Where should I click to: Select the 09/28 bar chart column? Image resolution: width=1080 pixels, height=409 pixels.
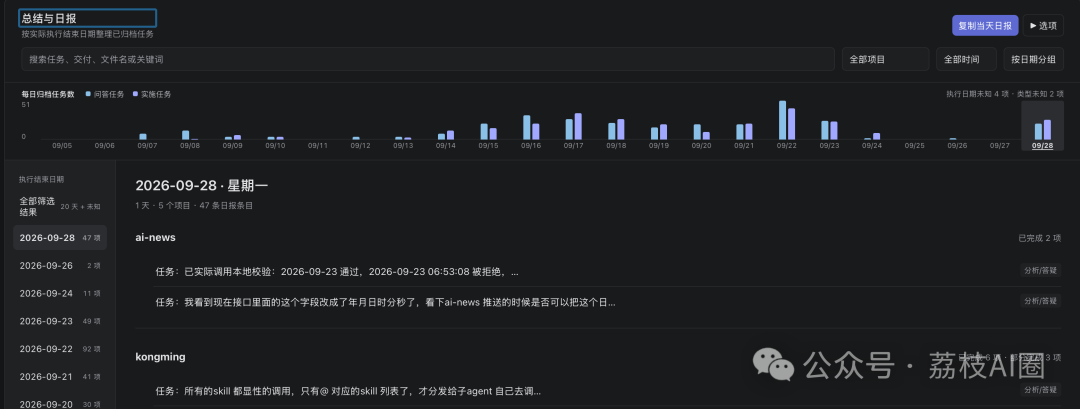1042,126
